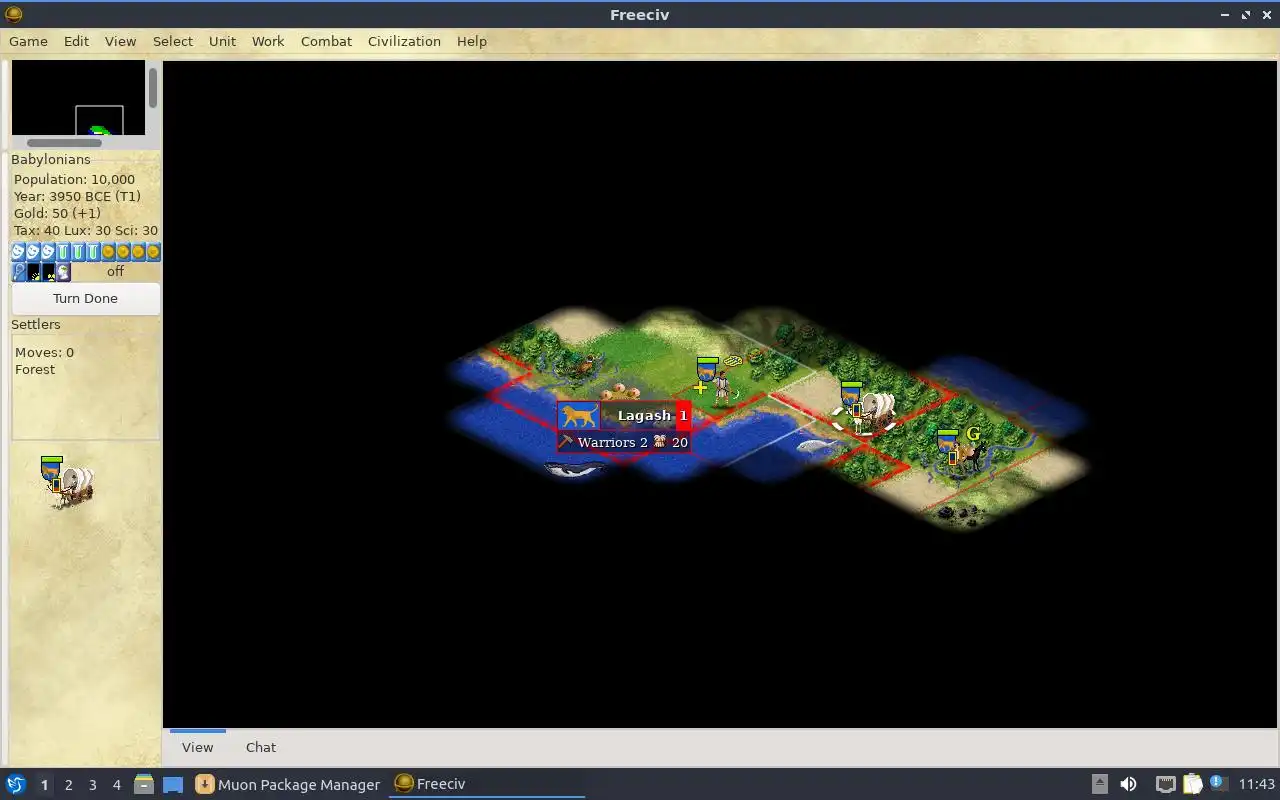This screenshot has width=1280, height=800.
Task: Open the volume control tray icon
Action: pos(1128,784)
